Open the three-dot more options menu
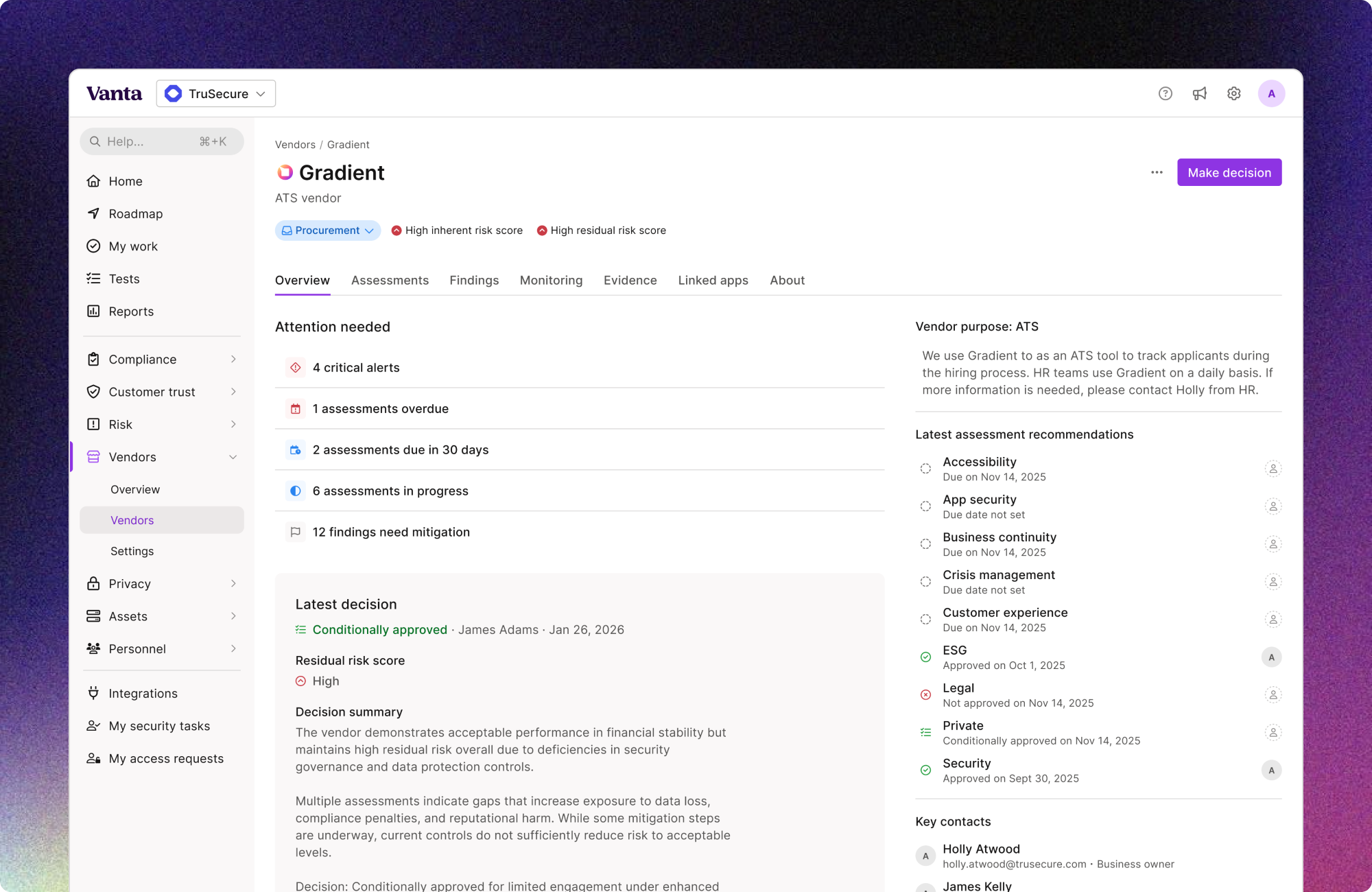Image resolution: width=1372 pixels, height=892 pixels. 1157,173
